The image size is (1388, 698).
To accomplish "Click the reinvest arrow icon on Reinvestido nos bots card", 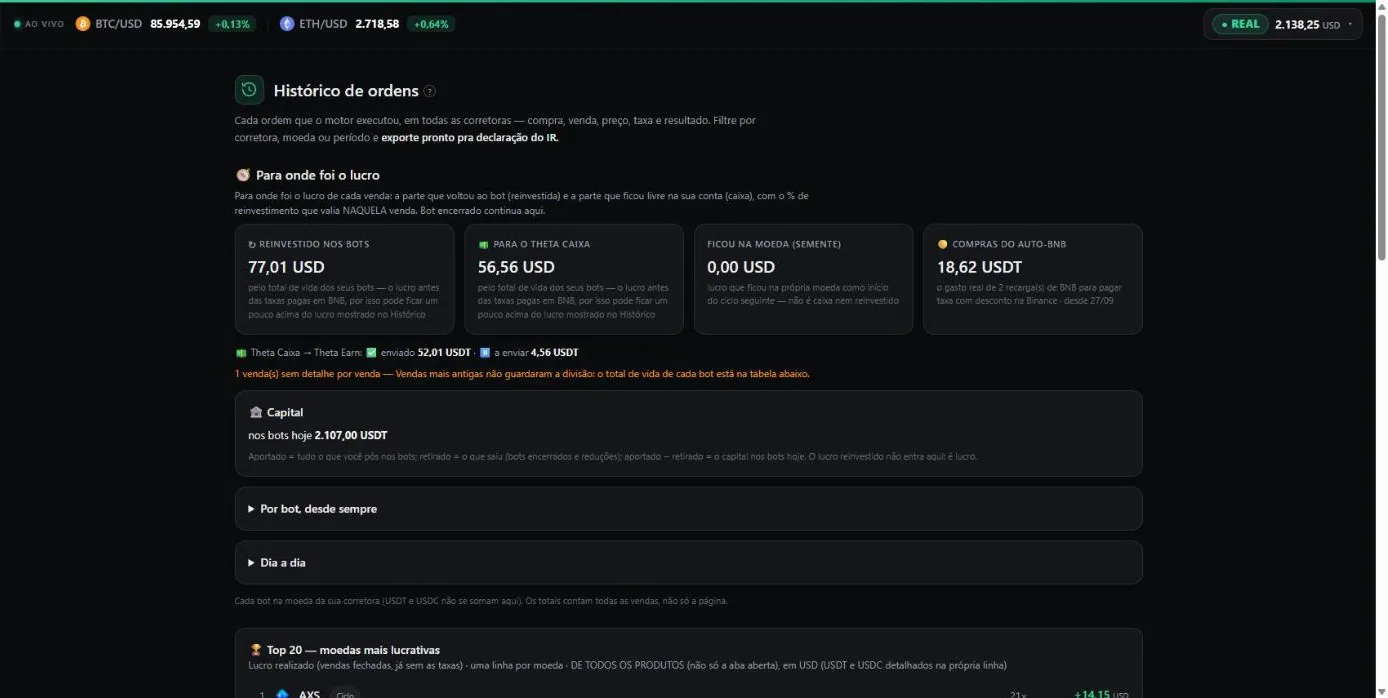I will coord(252,244).
